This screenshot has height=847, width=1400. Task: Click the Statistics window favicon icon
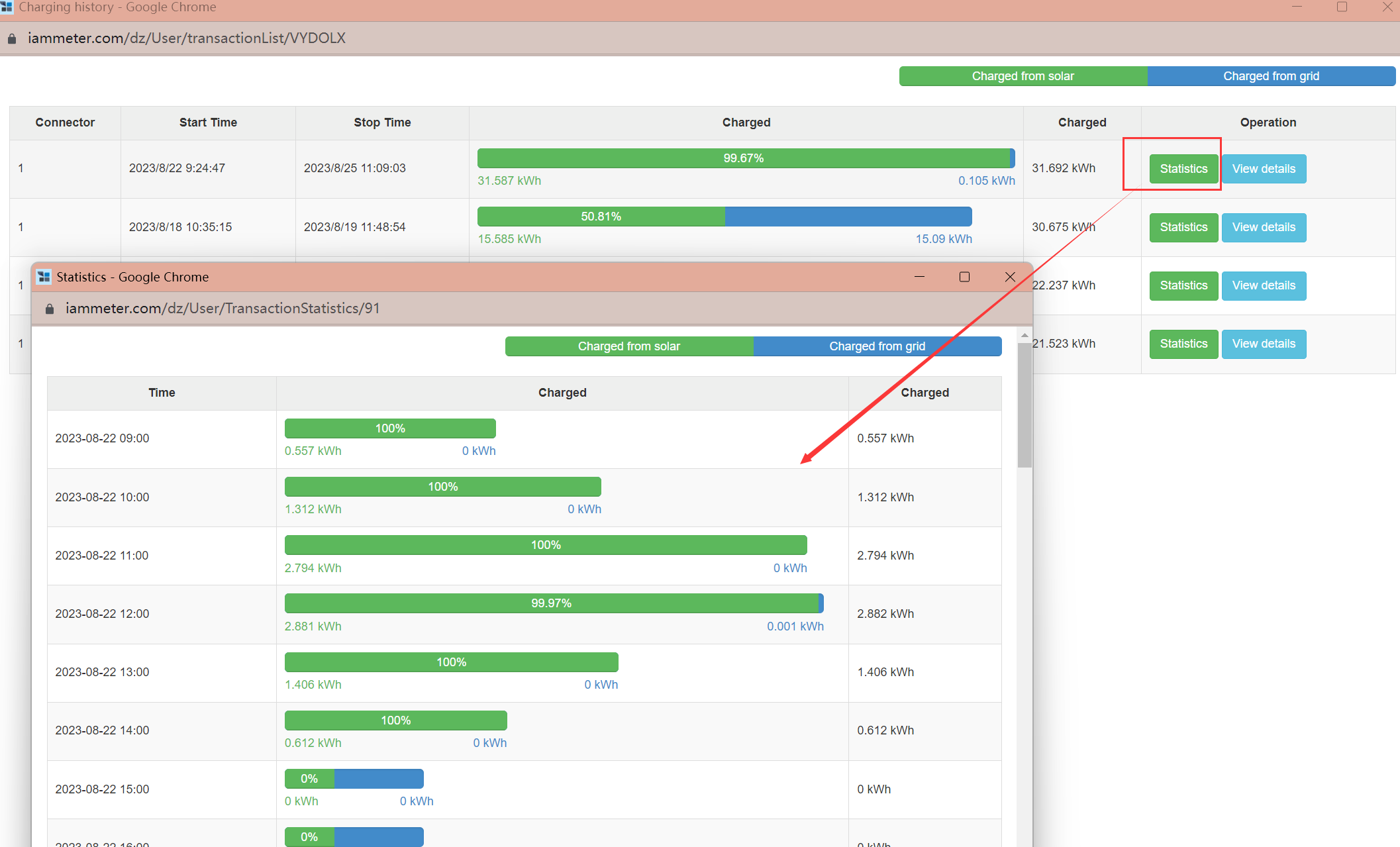[44, 277]
